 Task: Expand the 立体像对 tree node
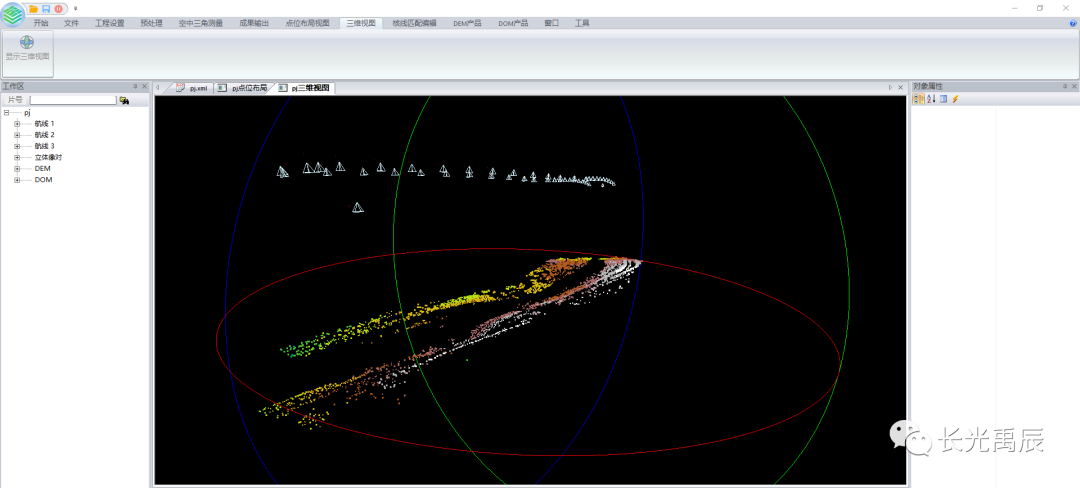point(17,157)
